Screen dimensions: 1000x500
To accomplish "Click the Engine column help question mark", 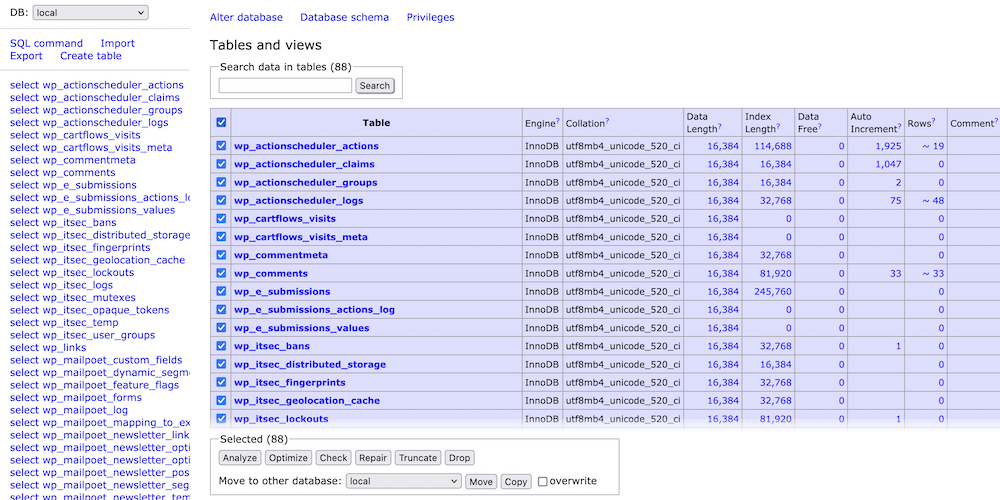I will click(557, 120).
